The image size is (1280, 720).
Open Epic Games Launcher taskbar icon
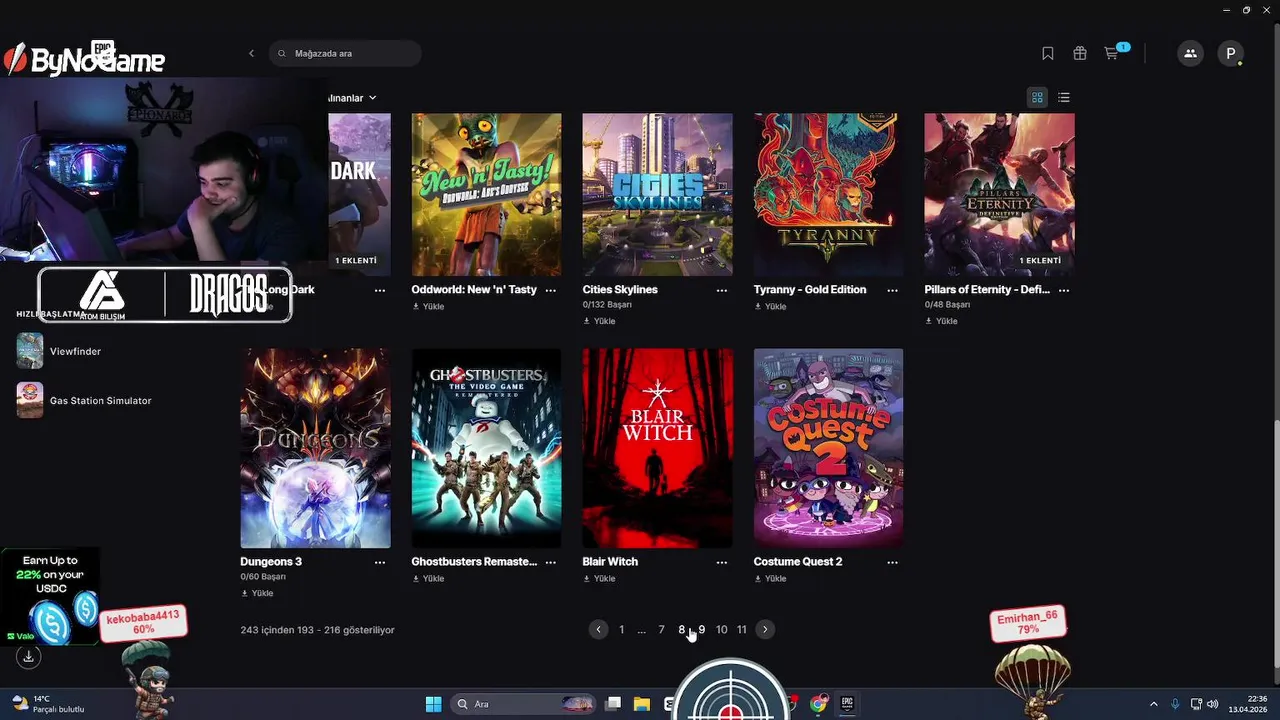click(x=847, y=704)
